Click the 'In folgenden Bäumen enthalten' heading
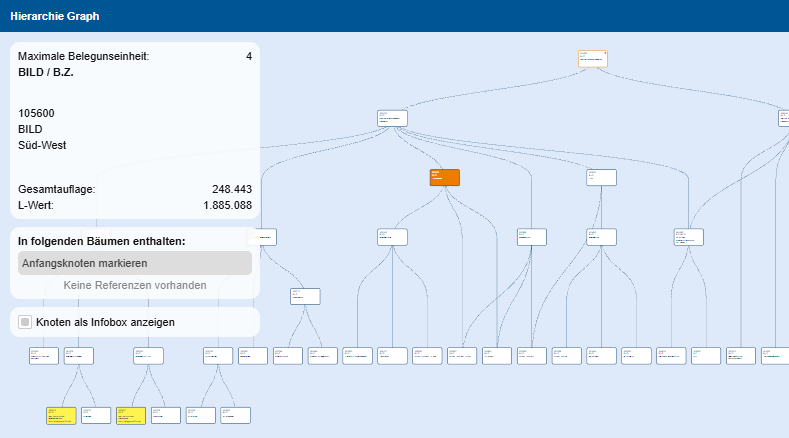 coord(101,241)
